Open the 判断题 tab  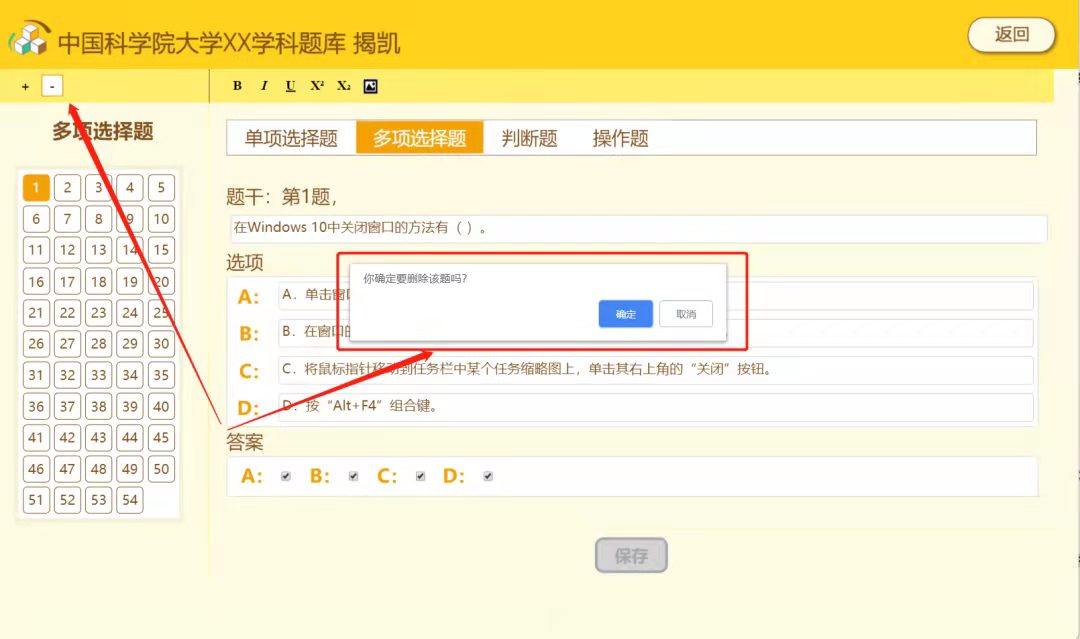[x=529, y=138]
